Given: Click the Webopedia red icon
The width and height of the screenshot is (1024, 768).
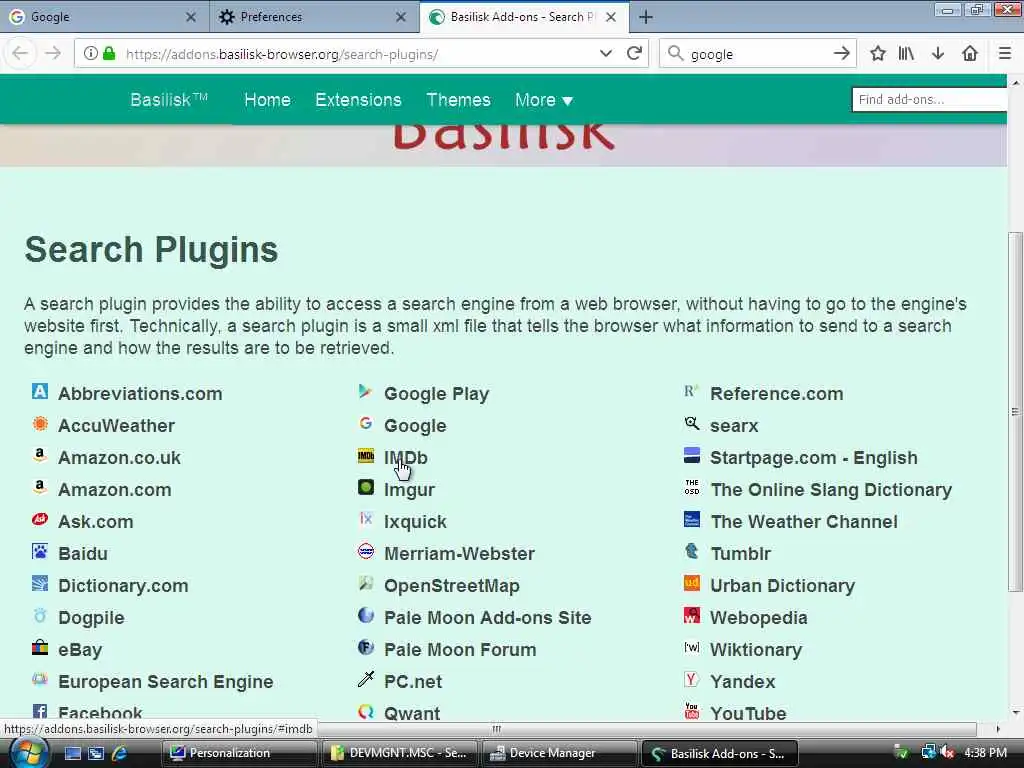Looking at the screenshot, I should pyautogui.click(x=692, y=615).
